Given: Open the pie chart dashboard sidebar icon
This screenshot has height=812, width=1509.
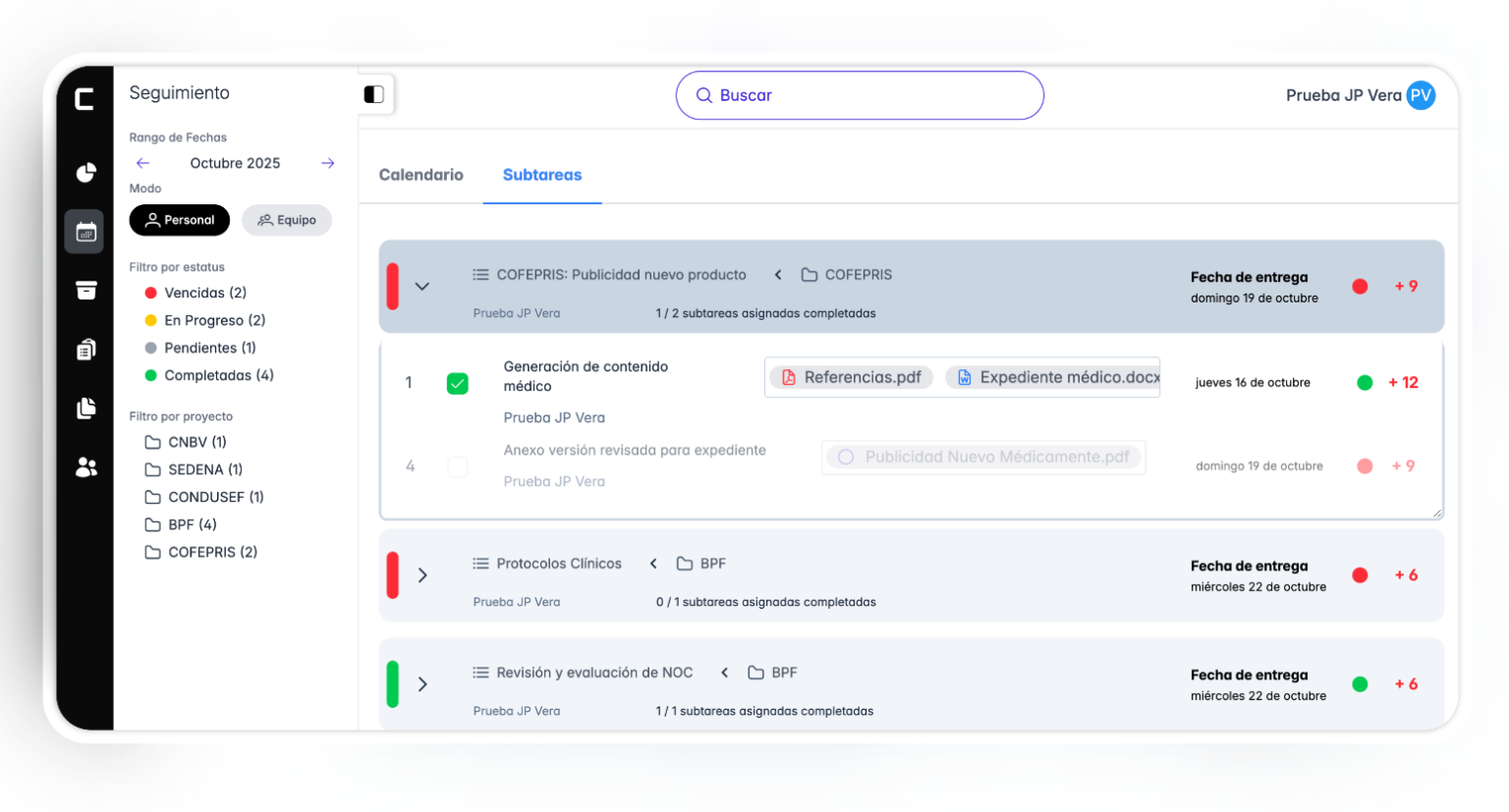Looking at the screenshot, I should click(x=86, y=173).
